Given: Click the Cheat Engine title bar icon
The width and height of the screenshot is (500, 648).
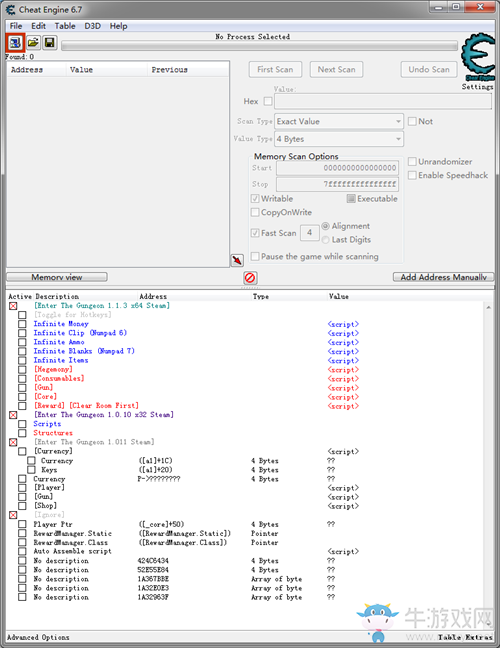Looking at the screenshot, I should point(10,9).
